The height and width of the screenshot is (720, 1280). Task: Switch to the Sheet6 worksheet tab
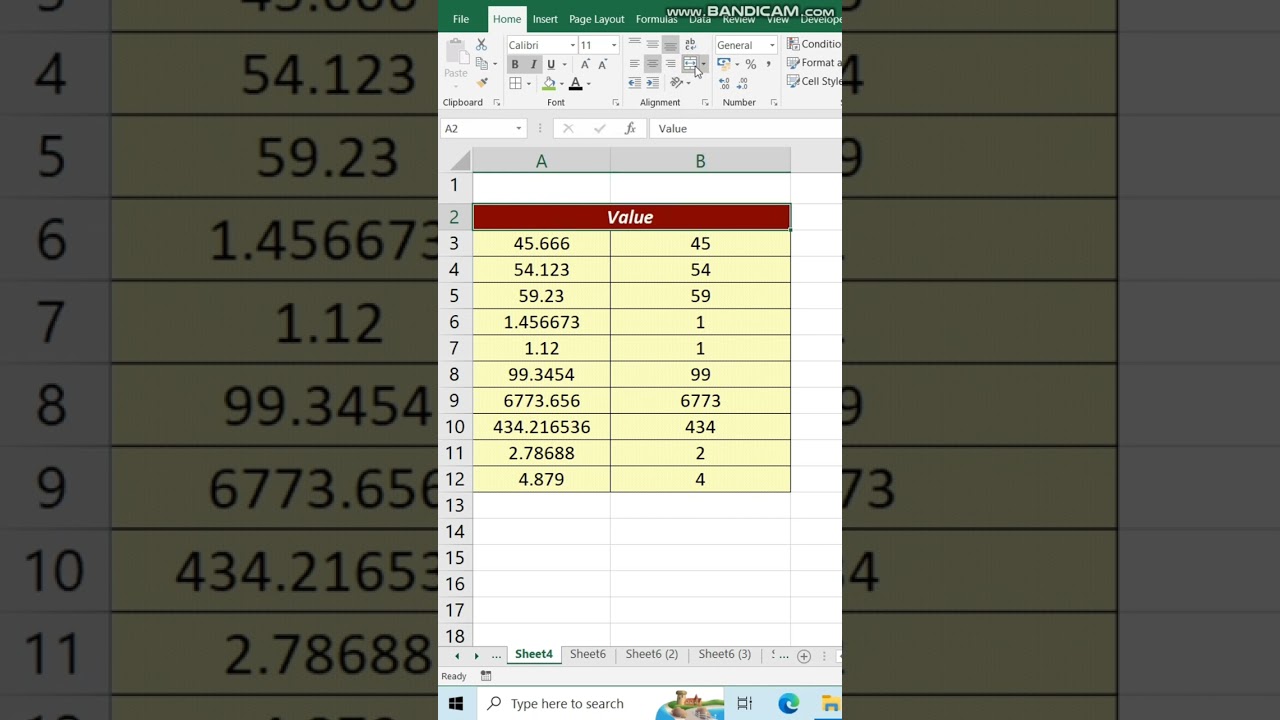pos(588,654)
